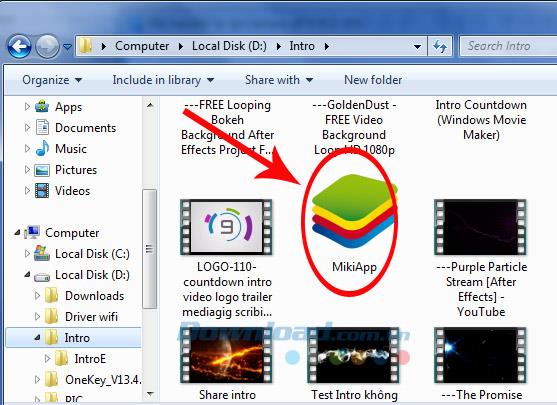Focus the Search Intro field
The height and width of the screenshot is (405, 557).
click(x=508, y=46)
